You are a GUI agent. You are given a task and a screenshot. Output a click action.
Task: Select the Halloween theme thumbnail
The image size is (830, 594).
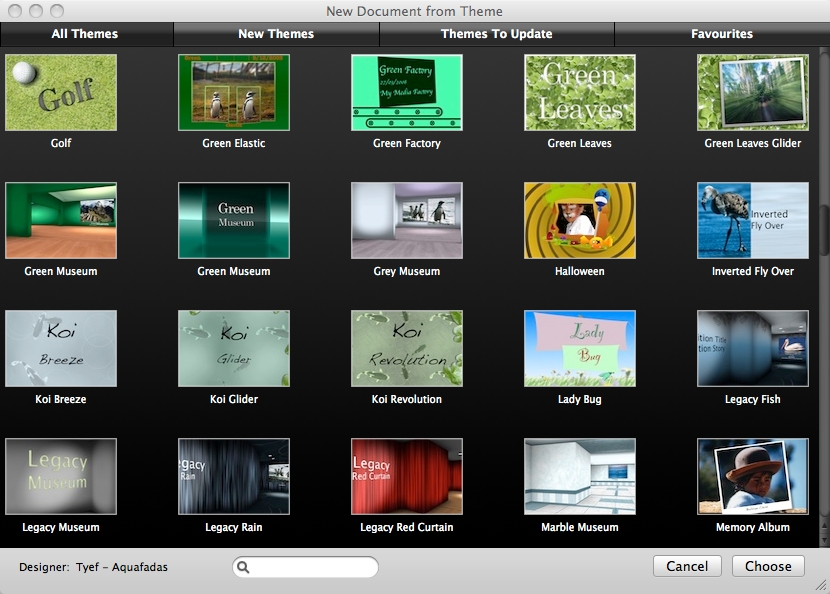tap(580, 221)
